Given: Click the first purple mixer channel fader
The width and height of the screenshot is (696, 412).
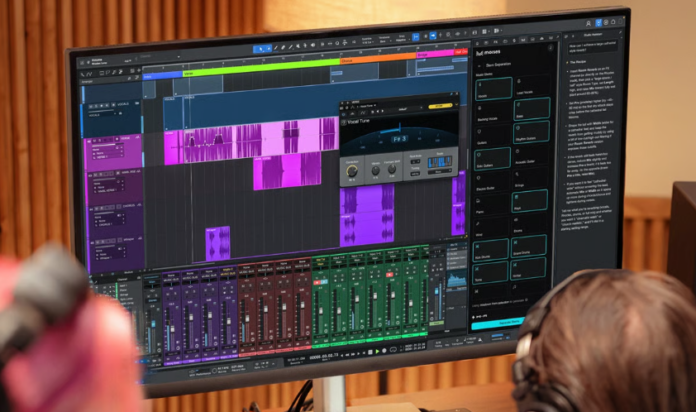Looking at the screenshot, I should 172,329.
